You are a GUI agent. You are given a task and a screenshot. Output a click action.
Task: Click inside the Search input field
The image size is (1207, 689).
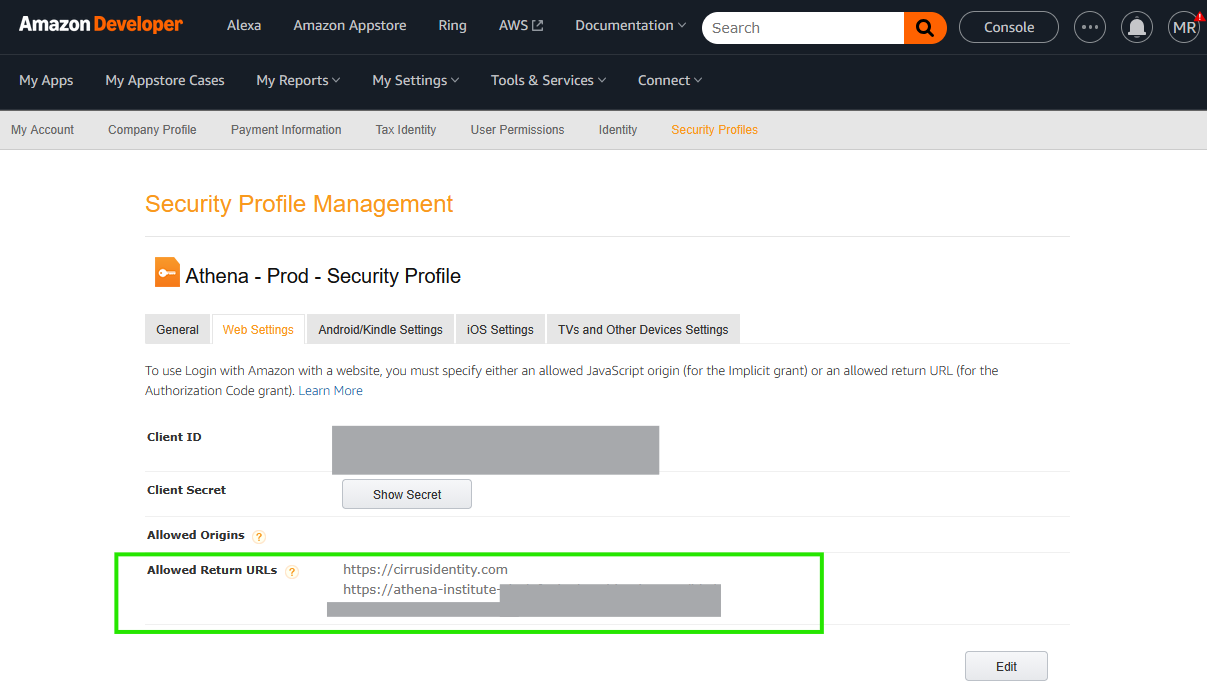pyautogui.click(x=800, y=28)
